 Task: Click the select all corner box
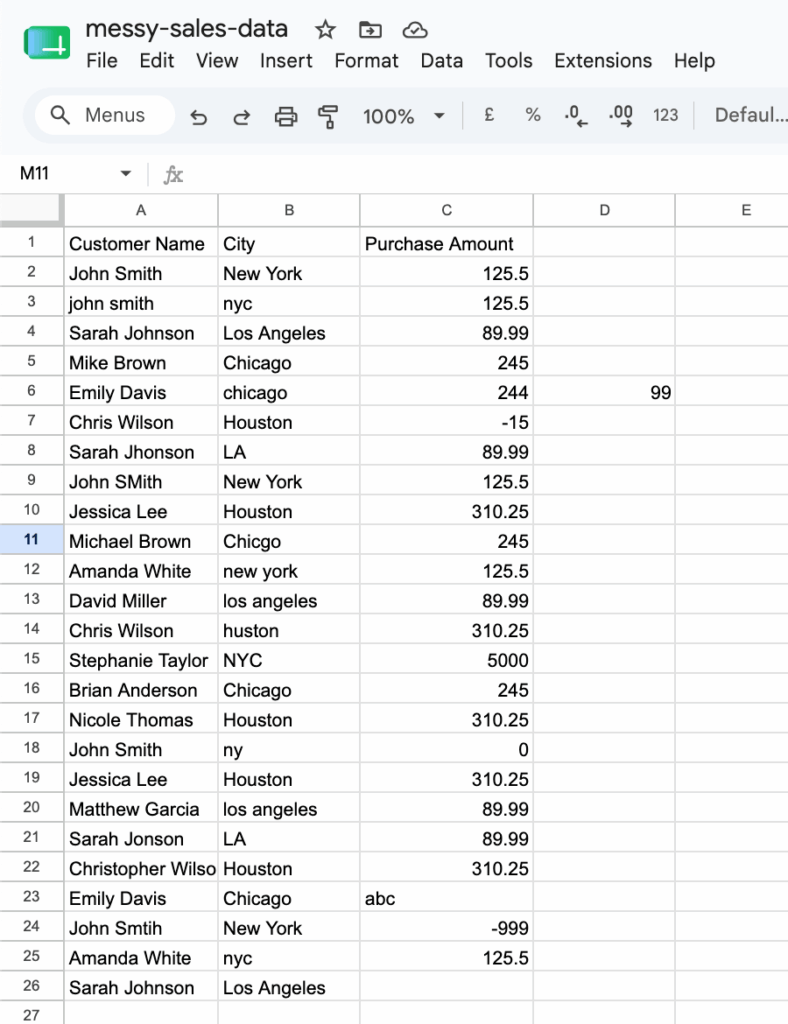click(x=31, y=210)
